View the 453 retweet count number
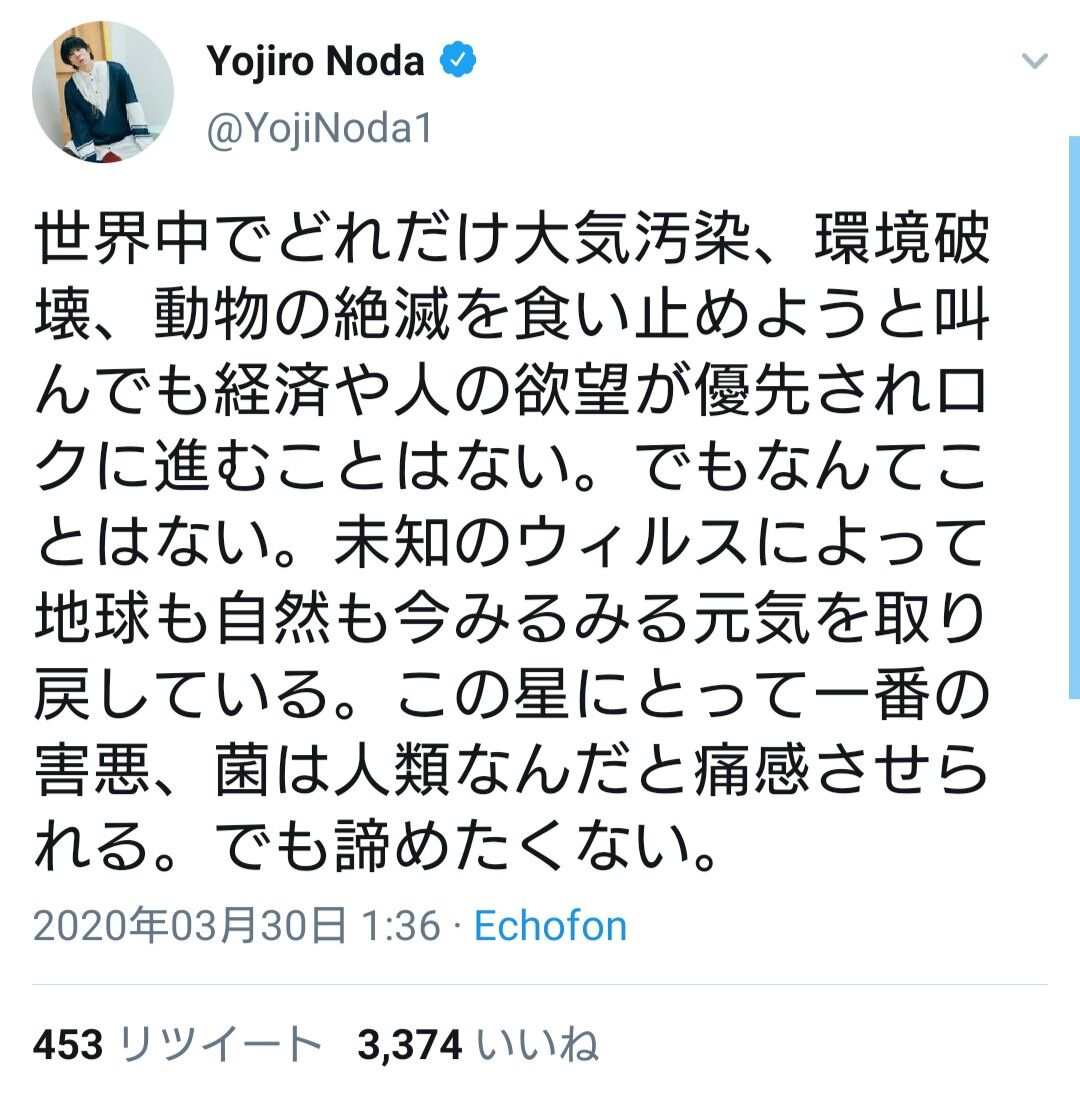1080x1099 pixels. (68, 1045)
